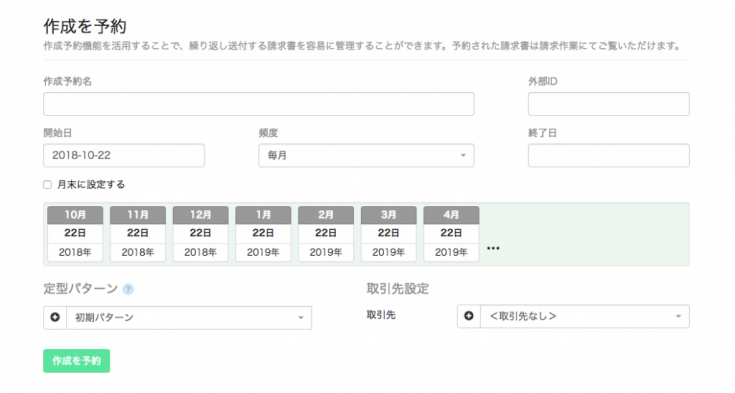Select the 1月 22日 2019年 date card
The width and height of the screenshot is (735, 393).
(263, 234)
